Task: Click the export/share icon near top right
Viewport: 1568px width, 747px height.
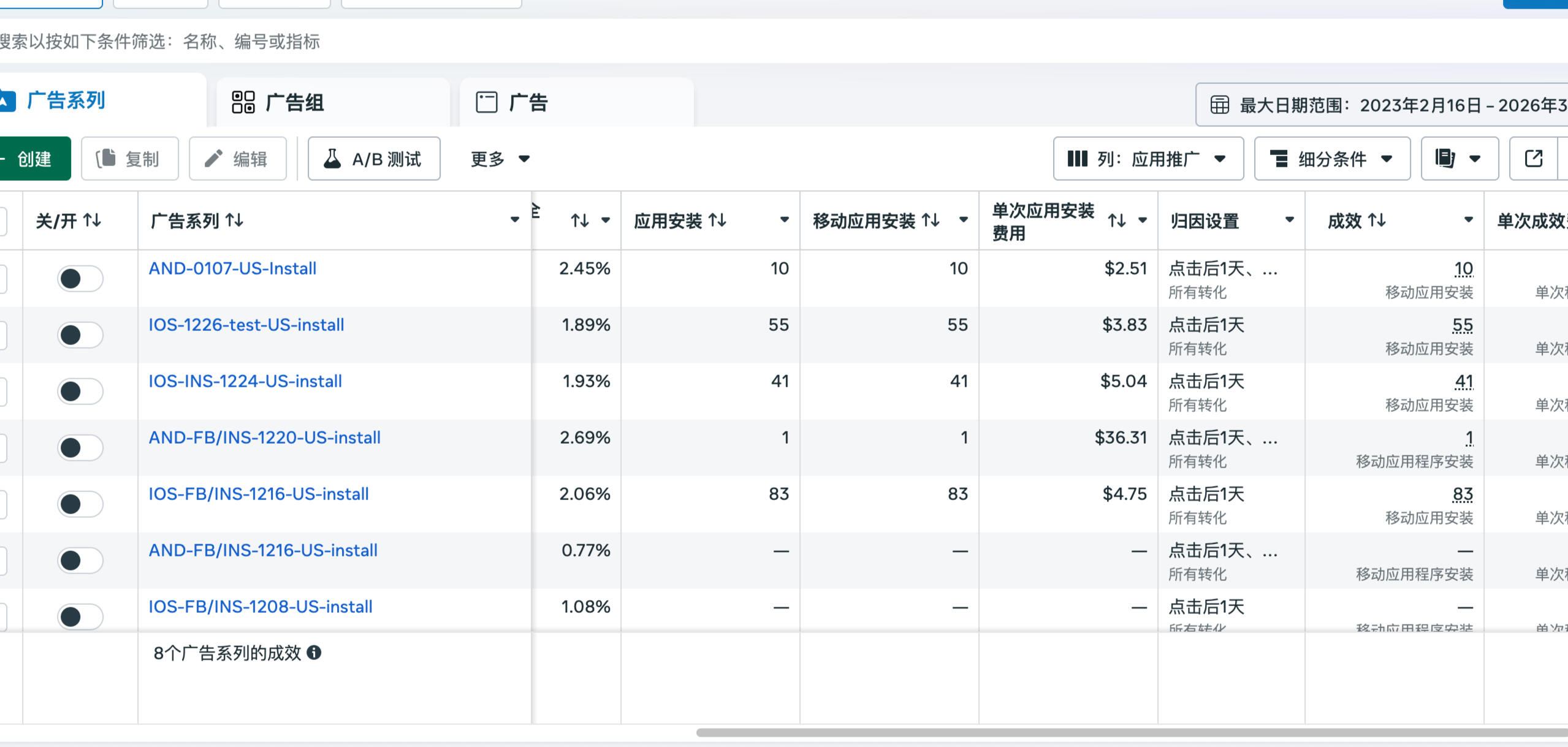Action: pyautogui.click(x=1534, y=159)
